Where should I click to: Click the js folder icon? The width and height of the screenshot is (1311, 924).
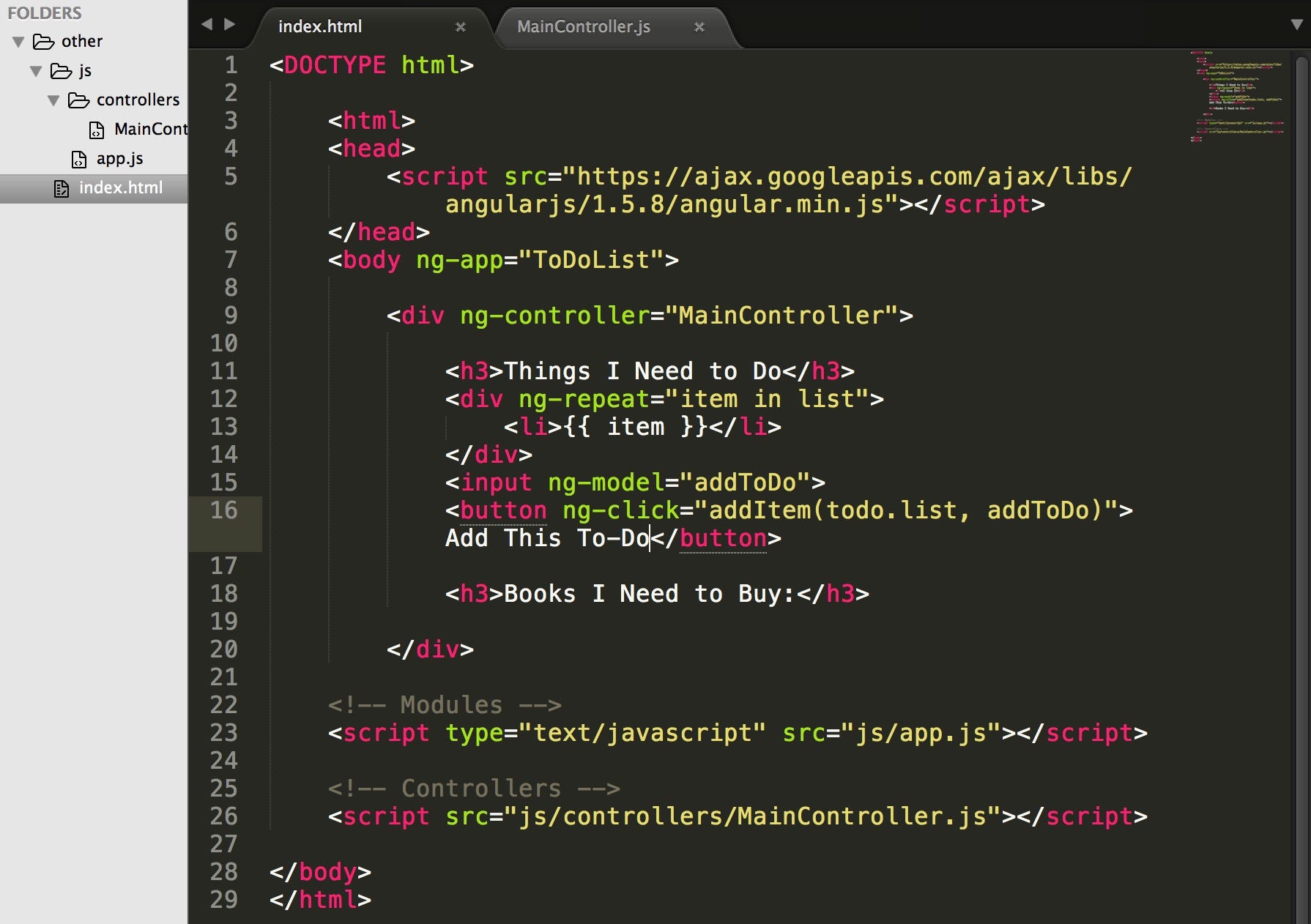tap(62, 70)
